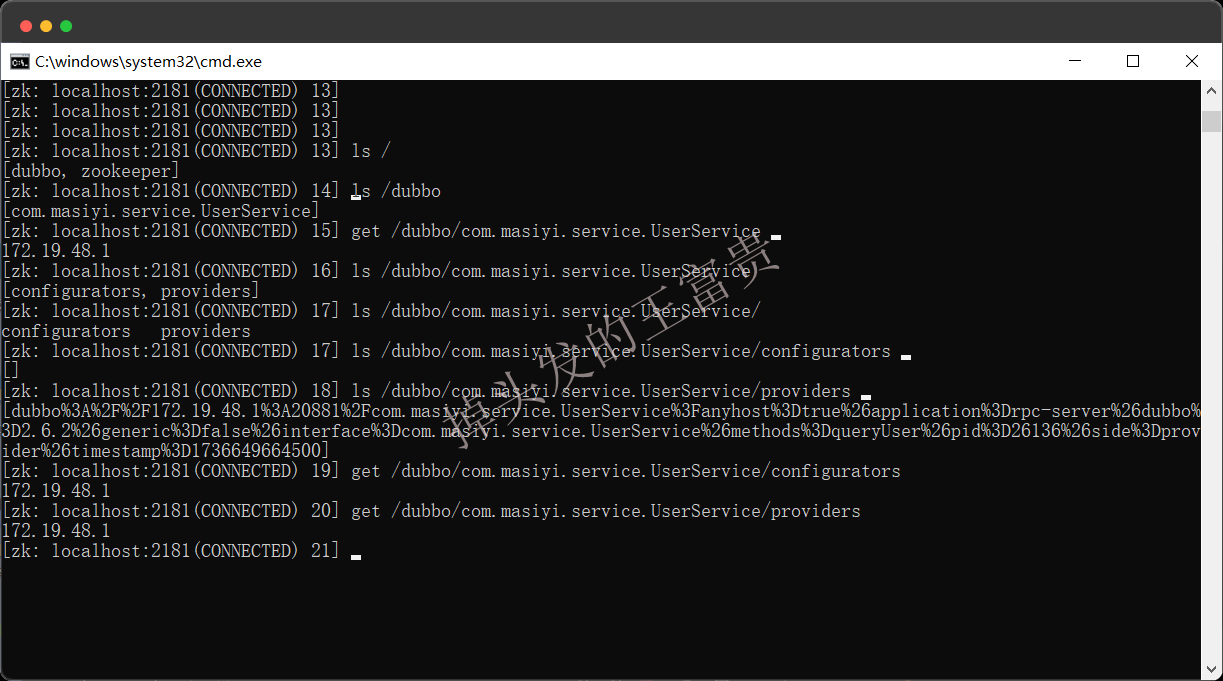Click the topmost empty prompt 13 line

click(171, 91)
